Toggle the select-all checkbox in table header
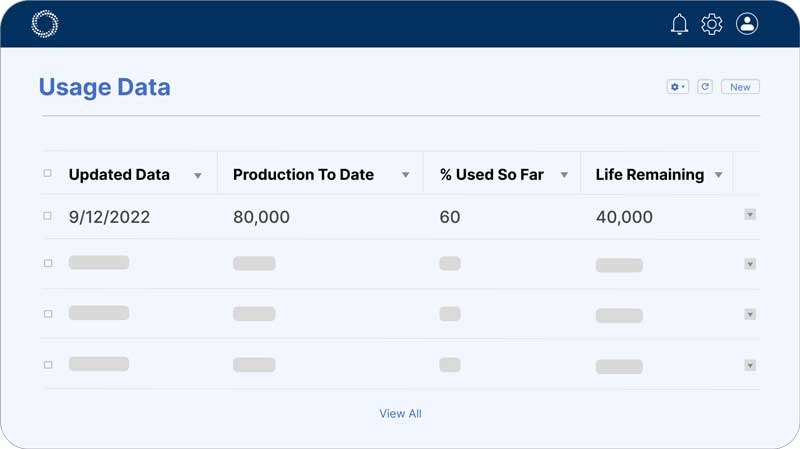Viewport: 800px width, 449px height. 48,174
